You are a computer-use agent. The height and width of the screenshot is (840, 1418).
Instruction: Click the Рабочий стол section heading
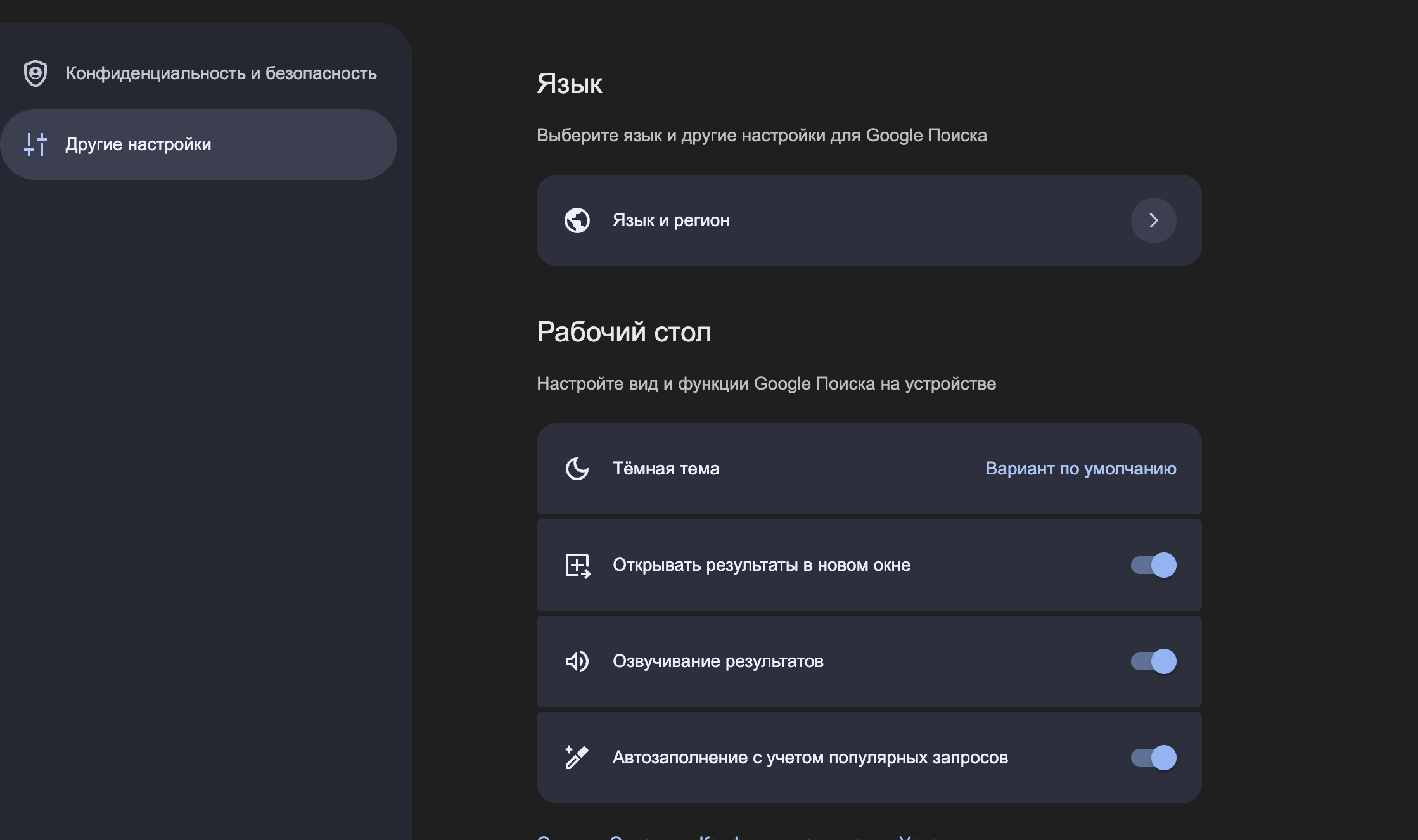pyautogui.click(x=623, y=332)
